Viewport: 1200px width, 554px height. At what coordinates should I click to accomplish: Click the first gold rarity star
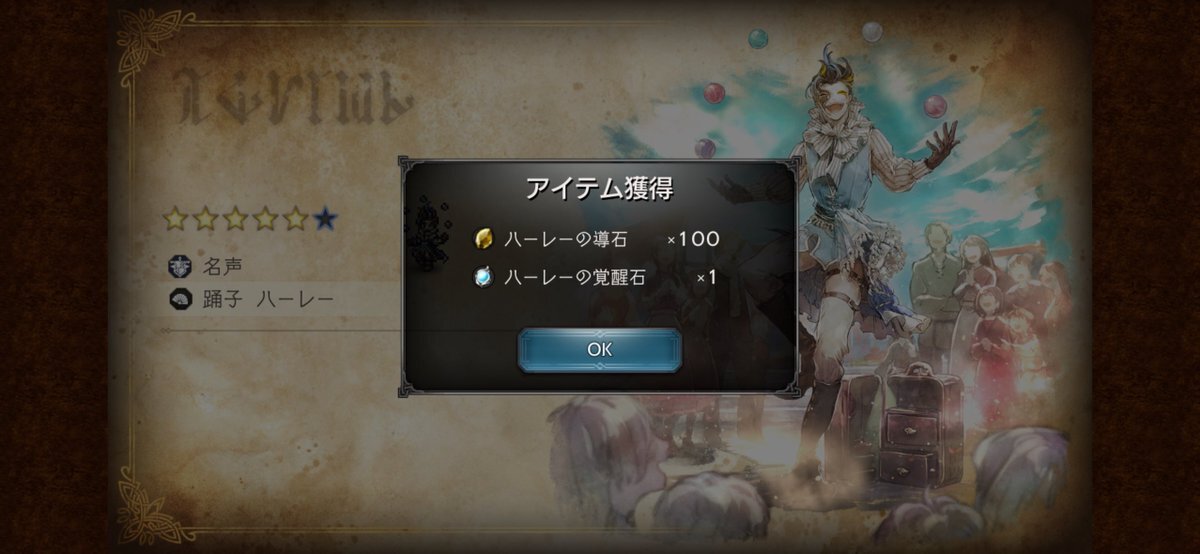click(x=175, y=219)
